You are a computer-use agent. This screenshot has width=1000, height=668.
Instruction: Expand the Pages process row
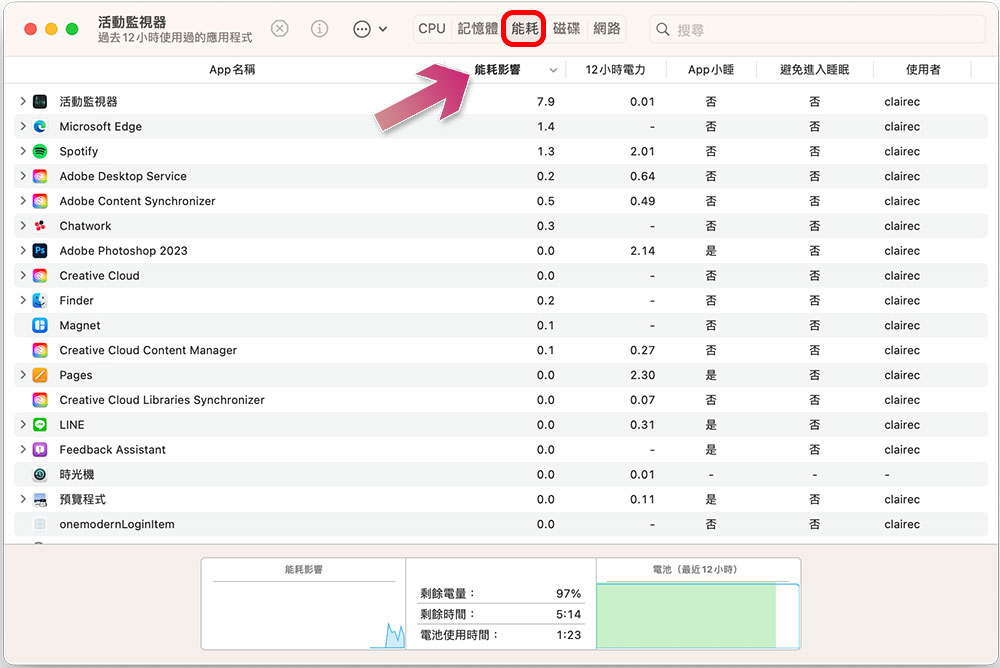[22, 375]
